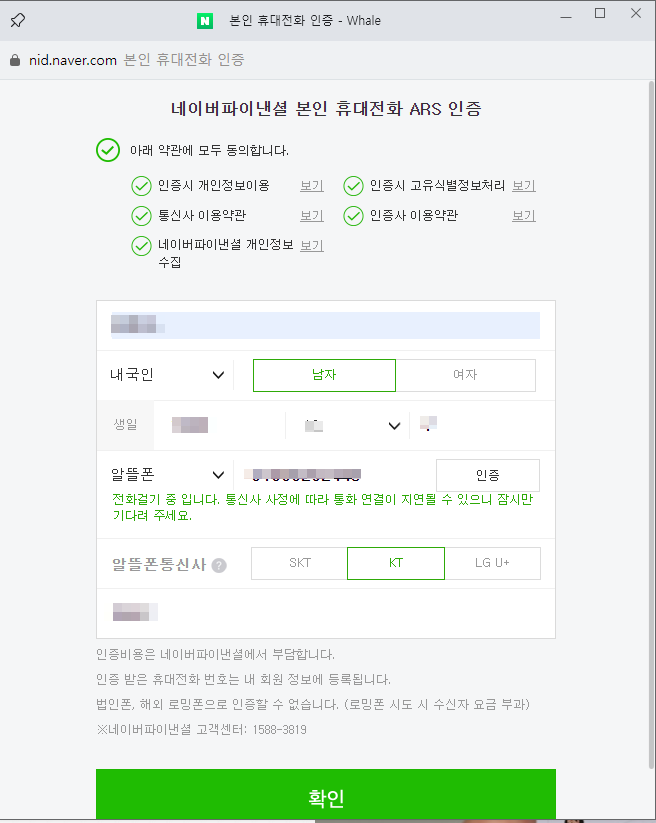Image resolution: width=656 pixels, height=823 pixels.
Task: Click the green Naver N favicon
Action: [x=205, y=21]
